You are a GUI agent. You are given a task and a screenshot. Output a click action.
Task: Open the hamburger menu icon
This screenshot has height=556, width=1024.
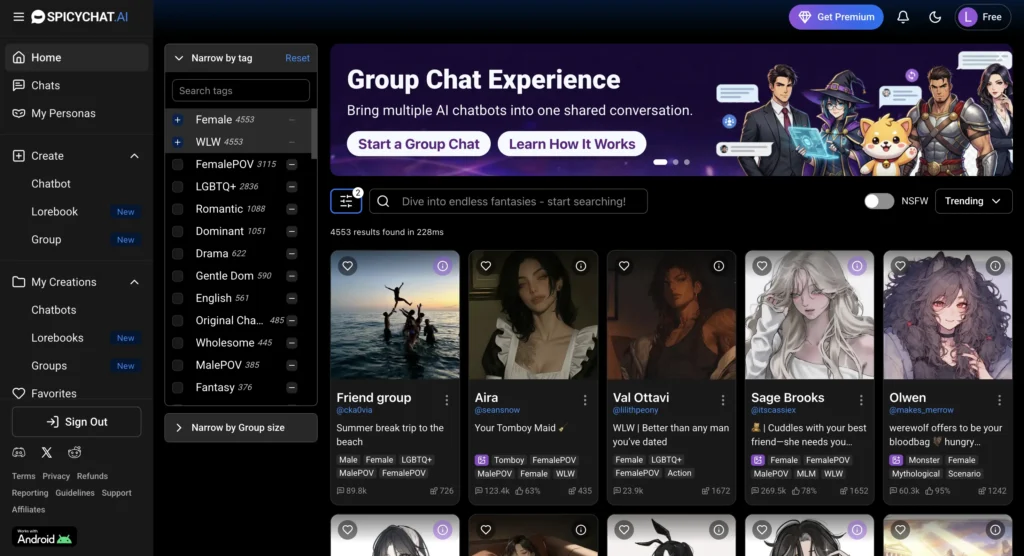pyautogui.click(x=18, y=17)
